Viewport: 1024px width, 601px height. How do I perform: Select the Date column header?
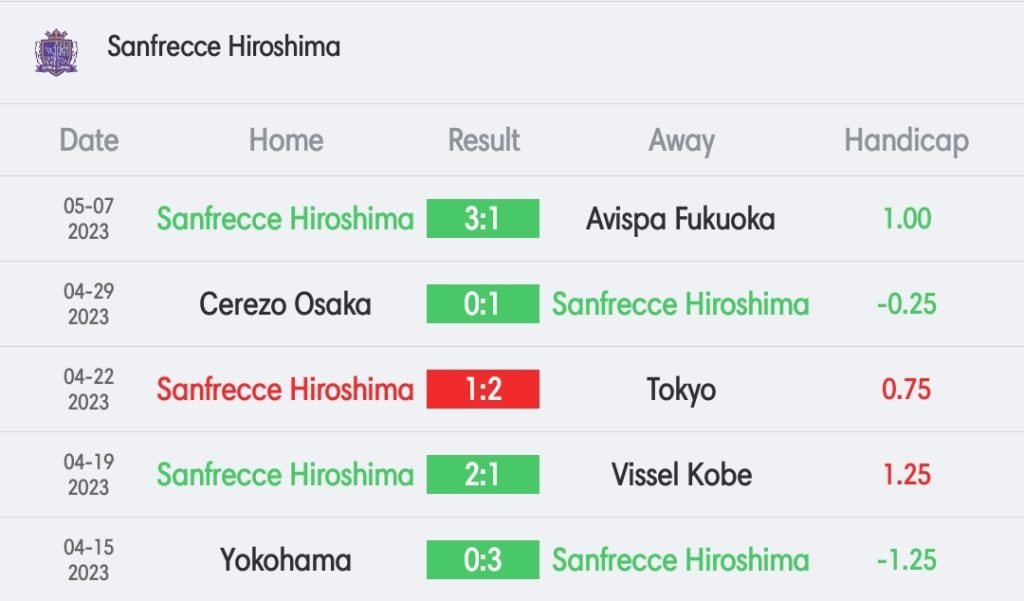pyautogui.click(x=89, y=140)
